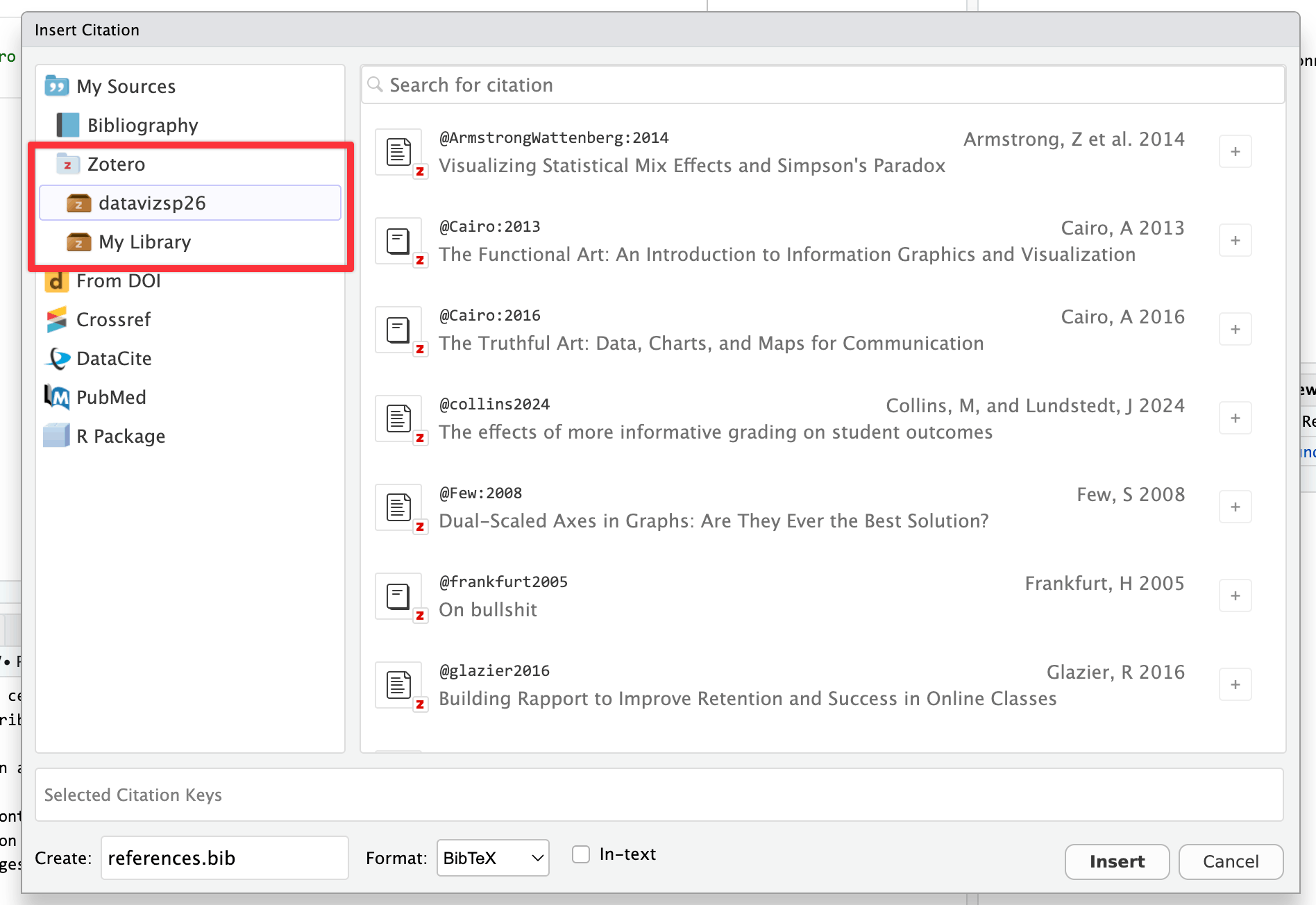Click the references.bib filename field

(224, 859)
